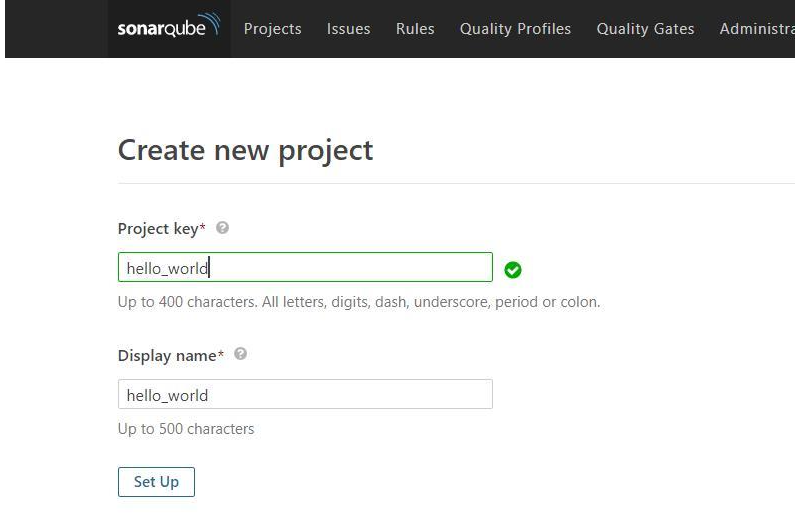The height and width of the screenshot is (526, 795).
Task: Open the Administration menu
Action: click(x=757, y=29)
